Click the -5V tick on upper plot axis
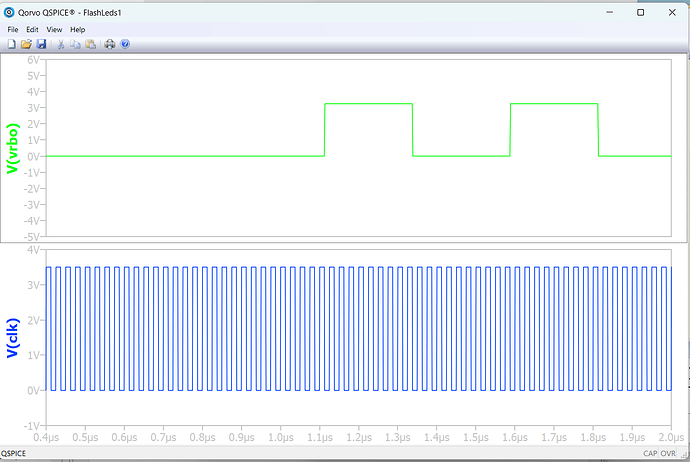This screenshot has height=462, width=690. coord(32,237)
